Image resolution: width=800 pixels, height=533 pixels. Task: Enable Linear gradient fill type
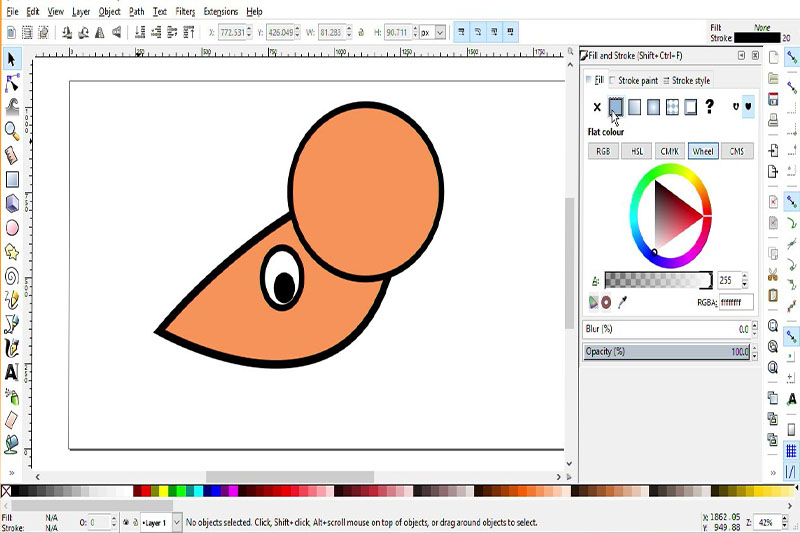click(x=635, y=107)
